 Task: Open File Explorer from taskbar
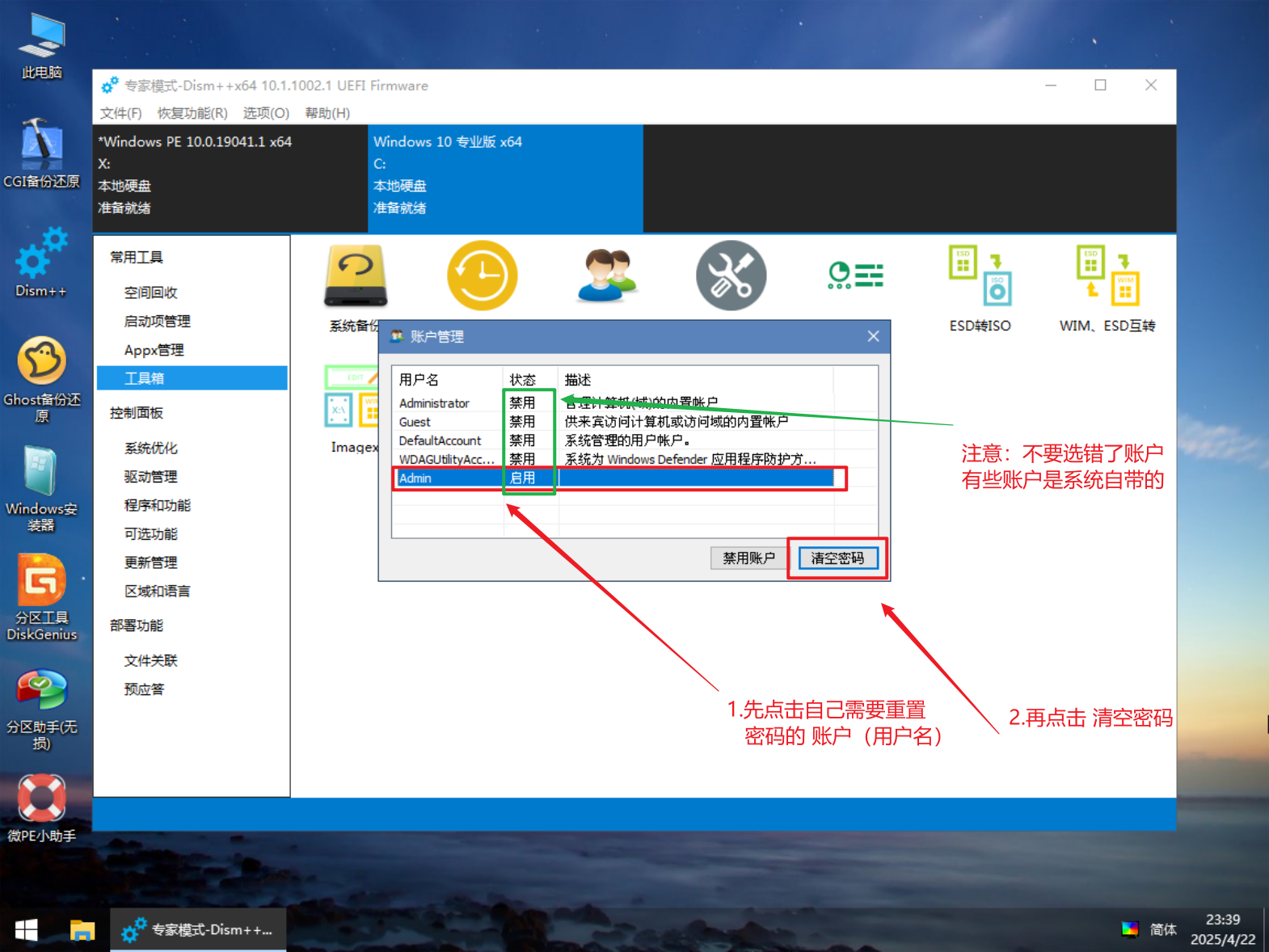click(82, 930)
